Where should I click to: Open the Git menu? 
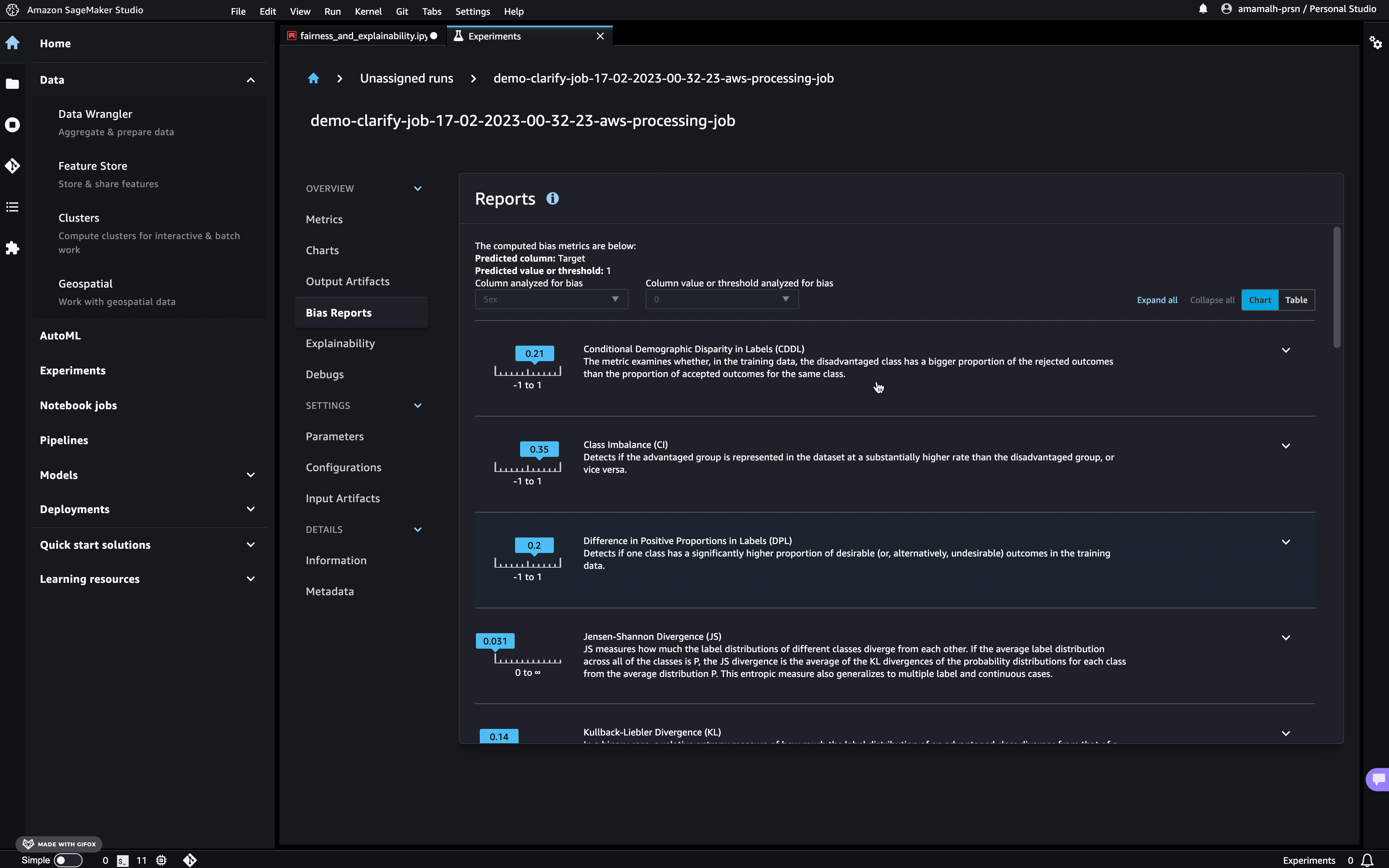coord(402,12)
